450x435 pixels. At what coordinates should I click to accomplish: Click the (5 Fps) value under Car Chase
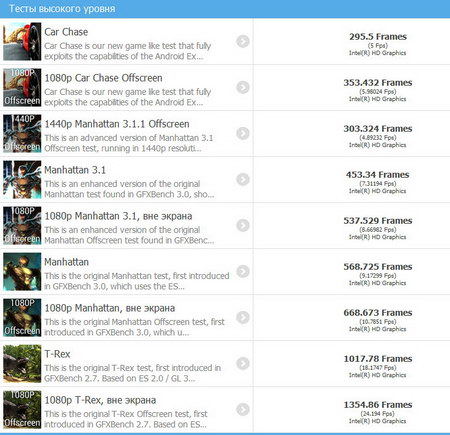click(378, 46)
